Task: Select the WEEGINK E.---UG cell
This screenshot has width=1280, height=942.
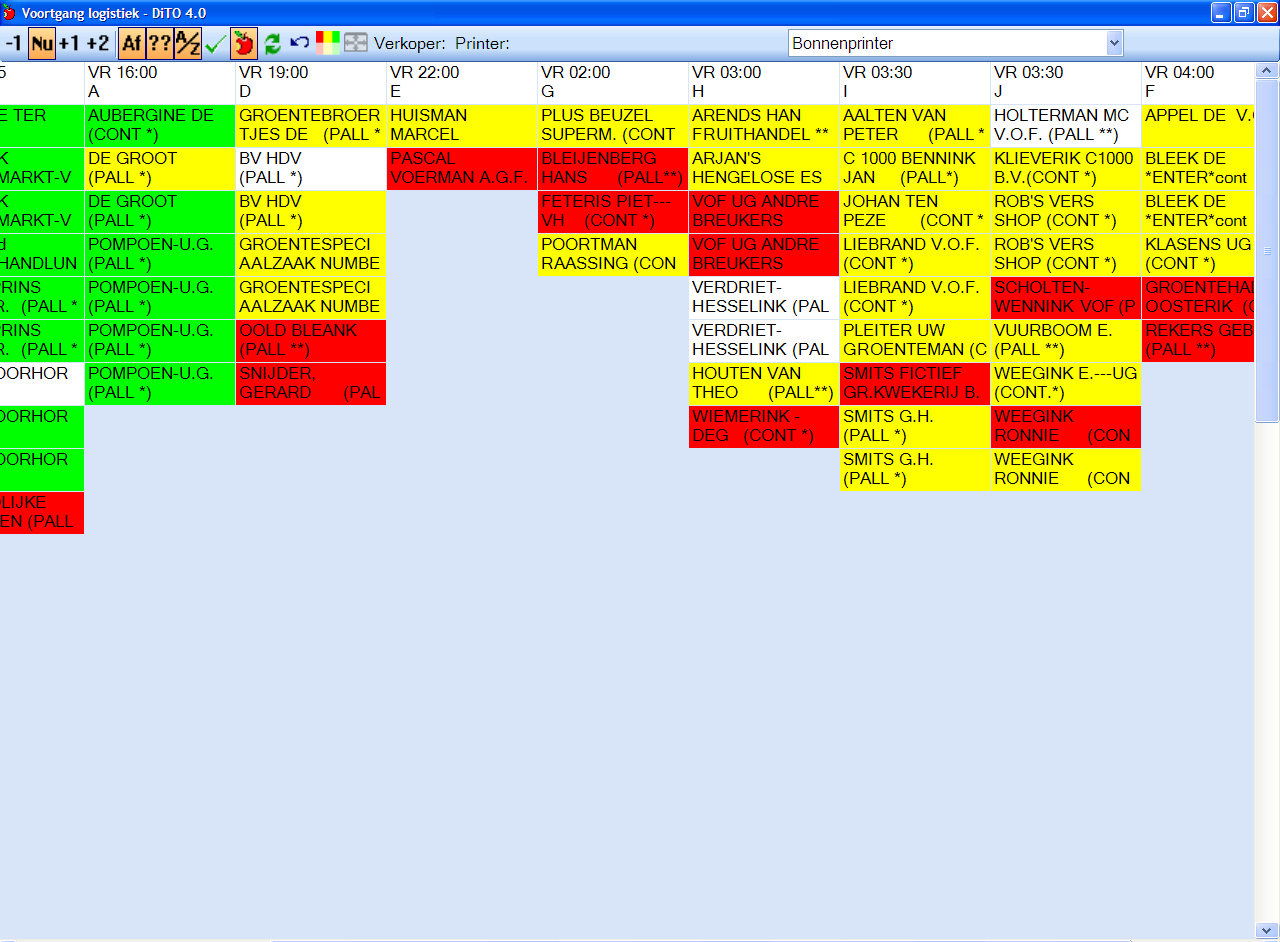Action: pyautogui.click(x=1066, y=383)
